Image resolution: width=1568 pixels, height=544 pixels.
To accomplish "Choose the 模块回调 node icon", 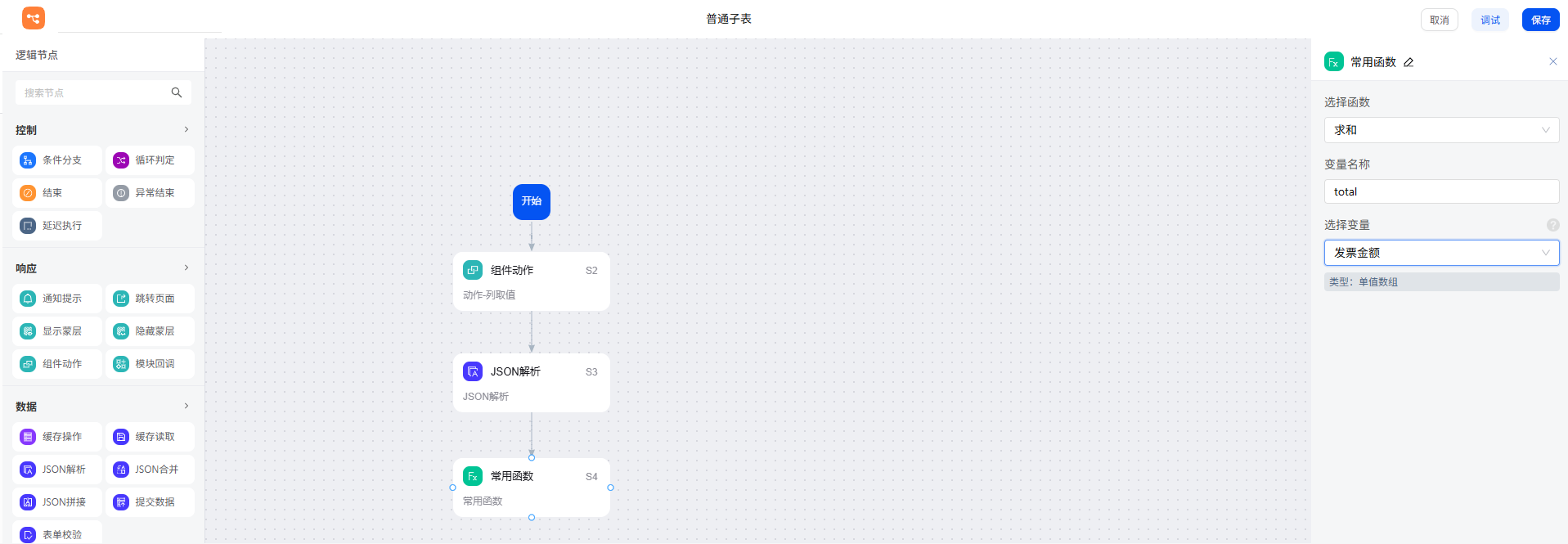I will 121,364.
